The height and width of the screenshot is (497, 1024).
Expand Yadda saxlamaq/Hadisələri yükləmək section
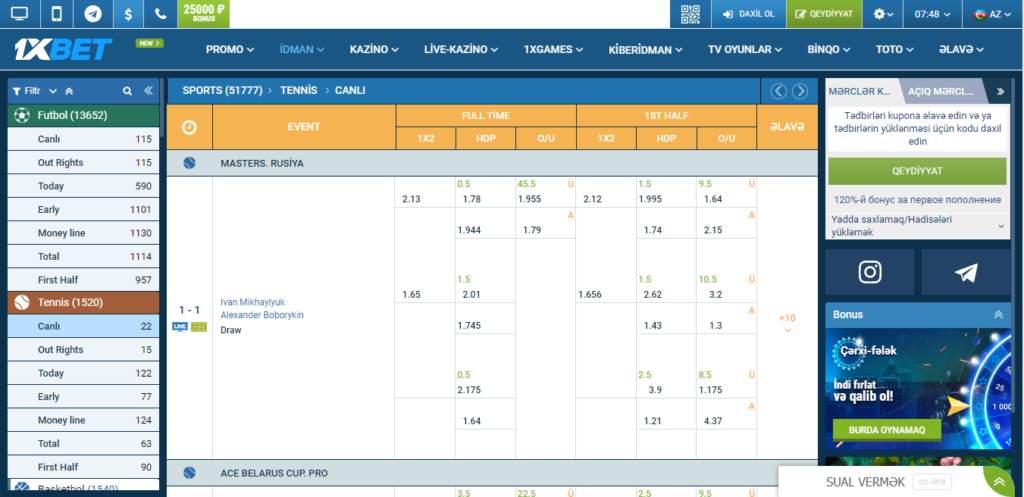[918, 226]
